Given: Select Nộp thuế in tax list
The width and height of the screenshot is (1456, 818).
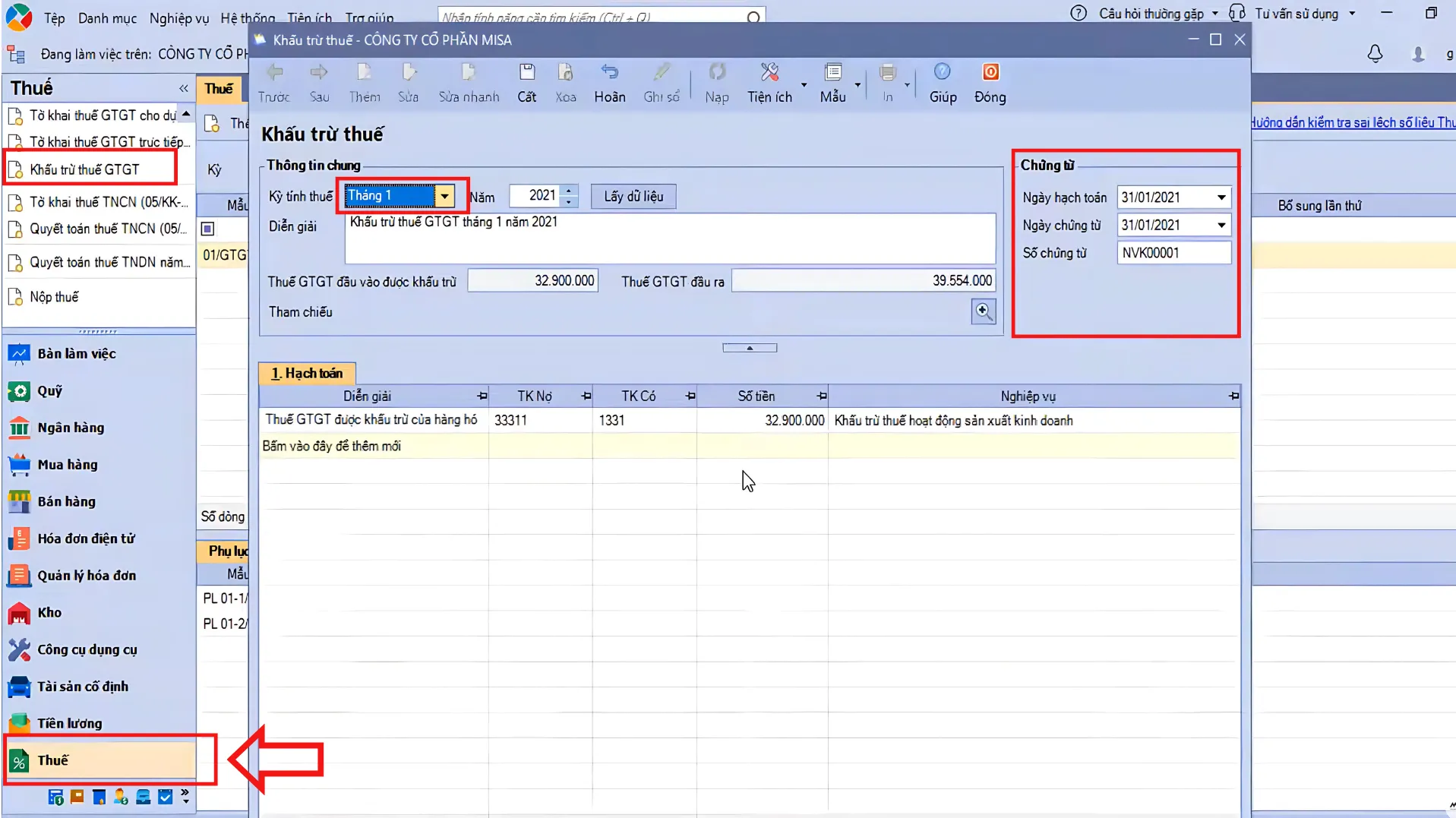Looking at the screenshot, I should click(x=54, y=297).
